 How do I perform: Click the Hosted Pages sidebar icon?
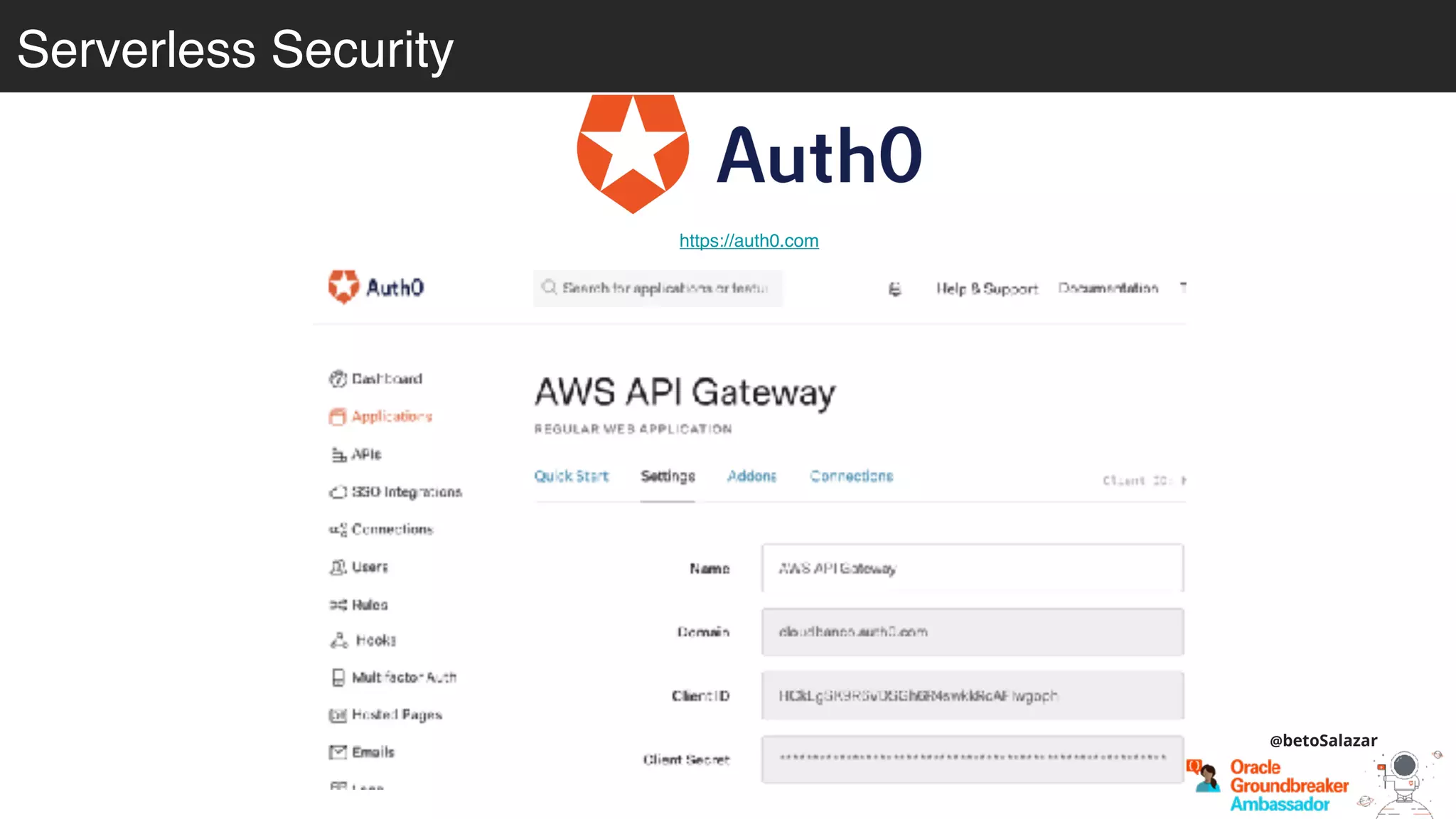point(338,715)
